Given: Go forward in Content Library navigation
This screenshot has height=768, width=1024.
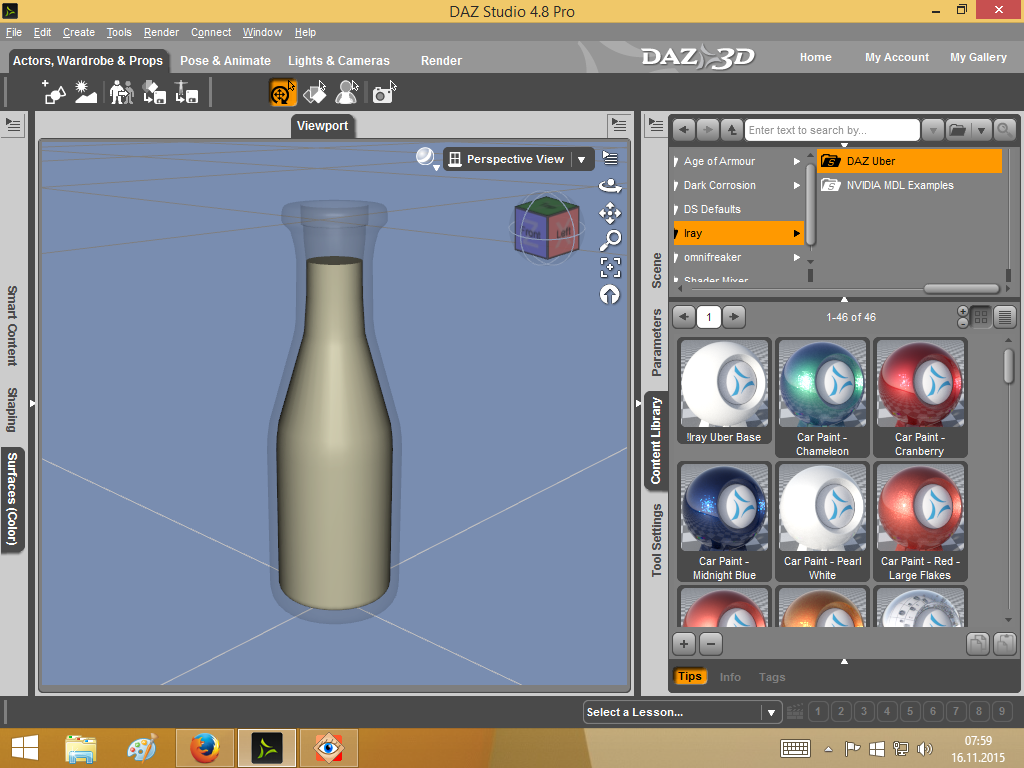Looking at the screenshot, I should click(x=708, y=130).
